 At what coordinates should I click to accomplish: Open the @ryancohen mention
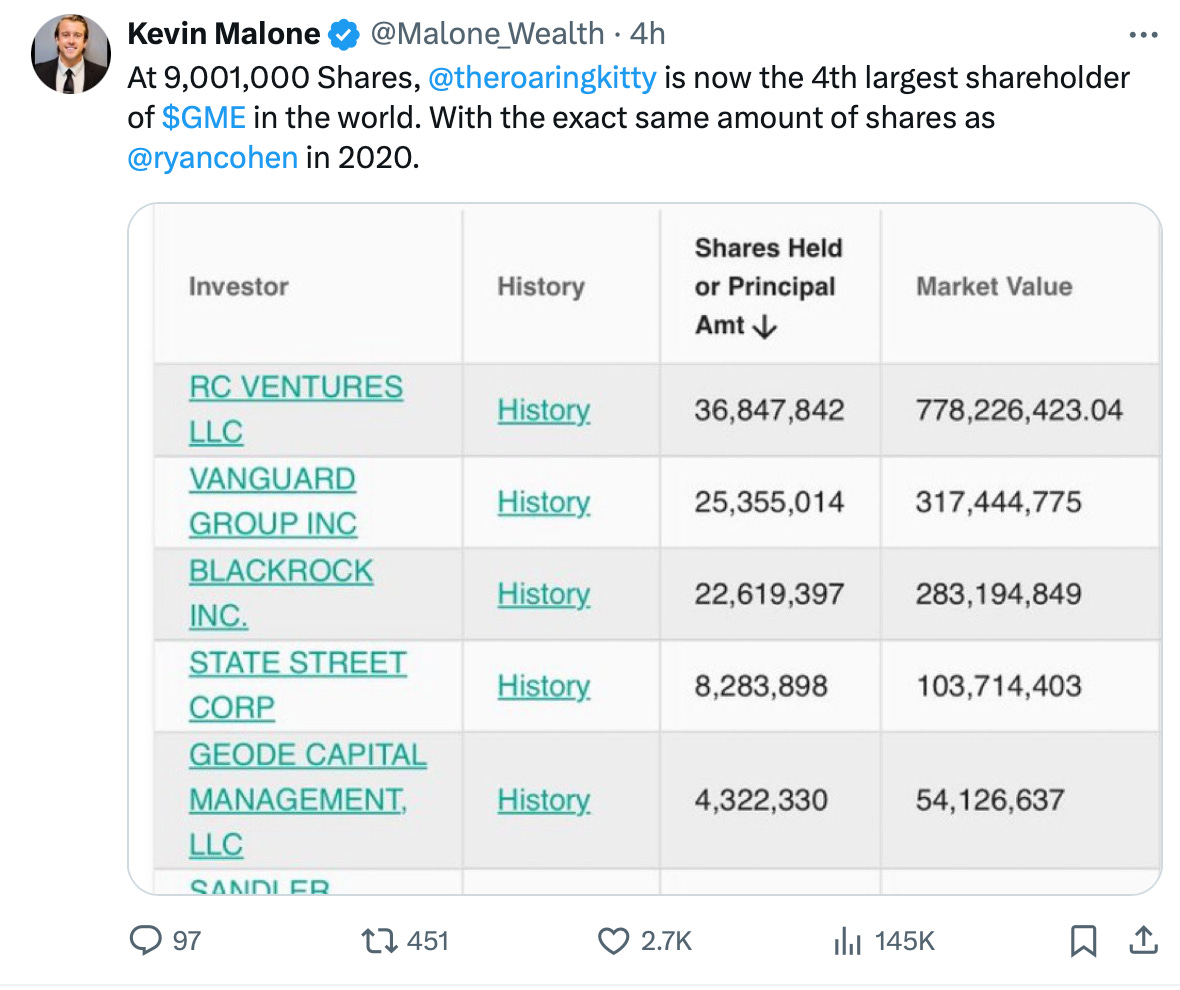[213, 157]
